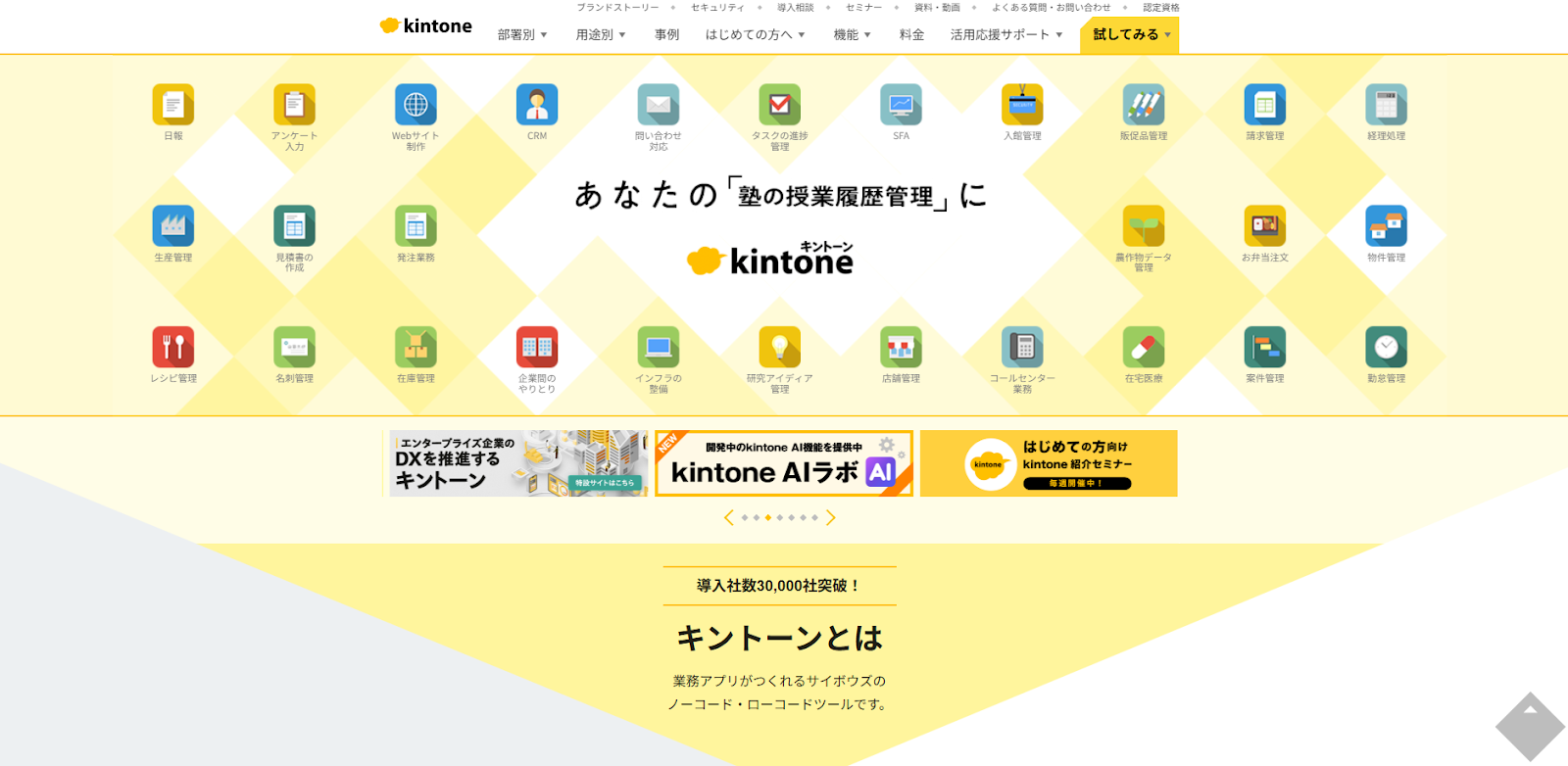Open the 名刺管理 card icon

tap(294, 347)
